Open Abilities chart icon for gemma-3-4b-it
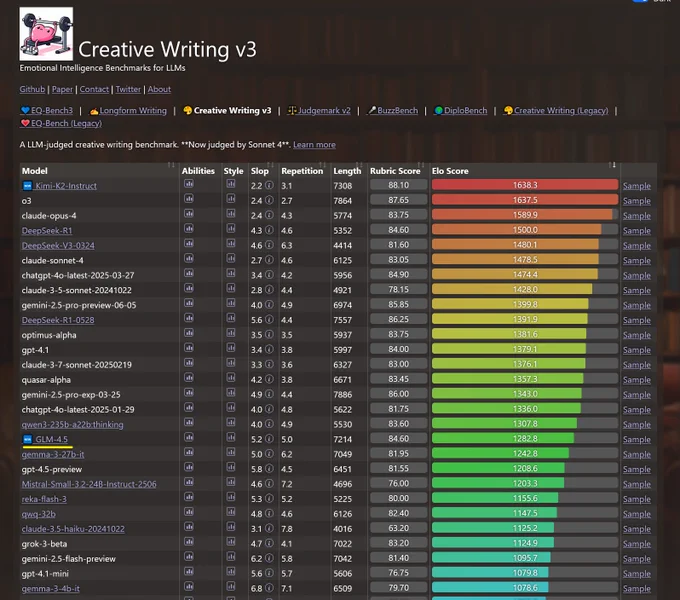The image size is (680, 600). (189, 587)
